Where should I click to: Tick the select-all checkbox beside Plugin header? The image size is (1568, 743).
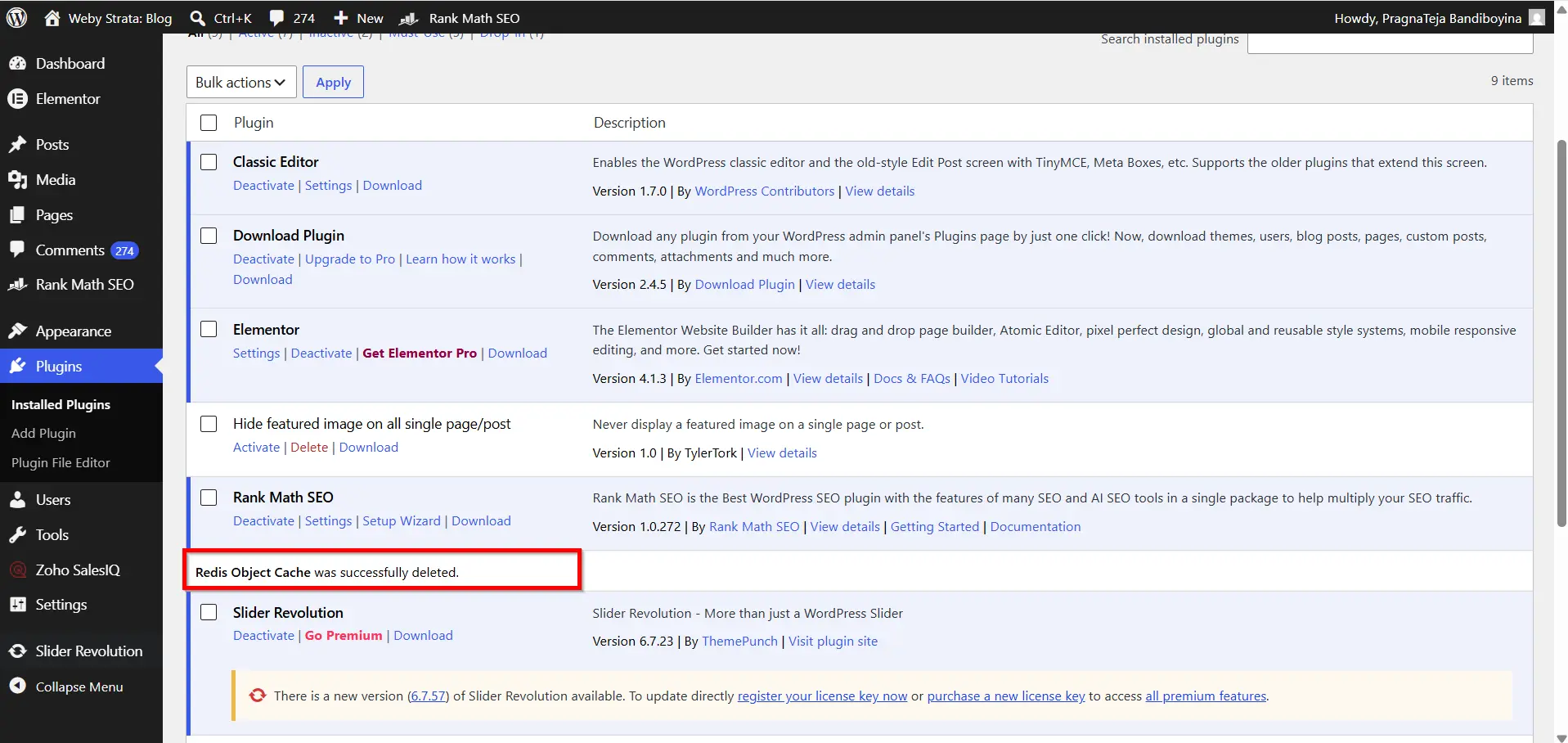209,123
